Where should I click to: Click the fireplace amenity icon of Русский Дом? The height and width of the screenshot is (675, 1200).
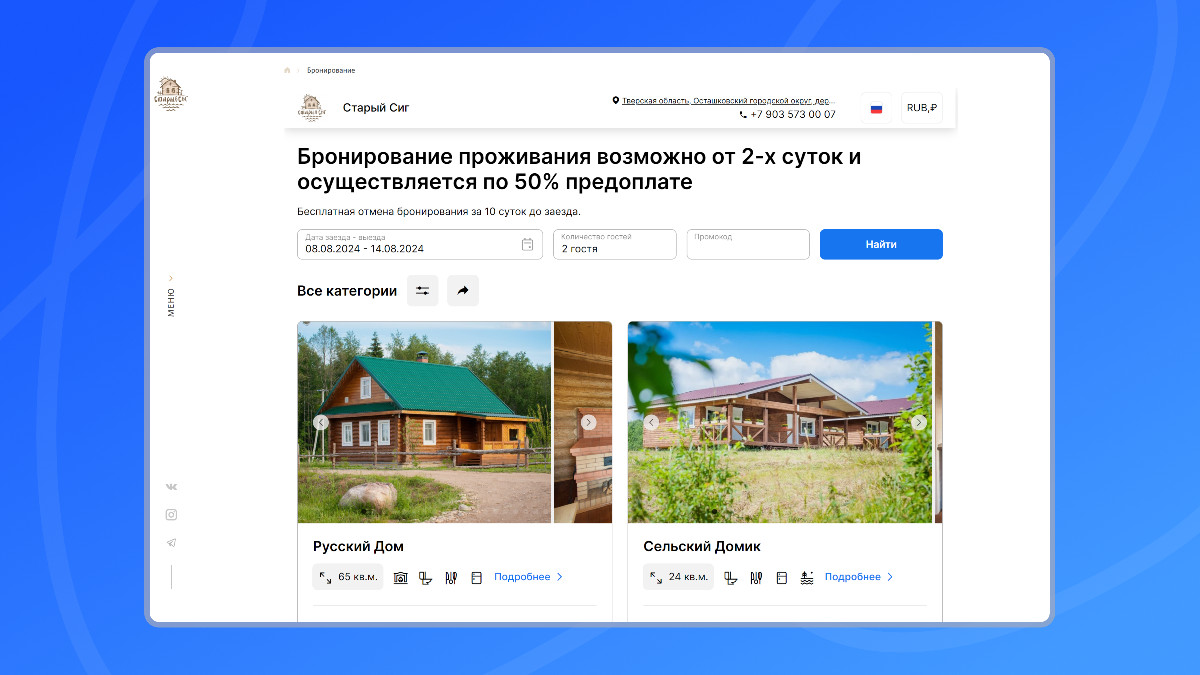pos(400,577)
